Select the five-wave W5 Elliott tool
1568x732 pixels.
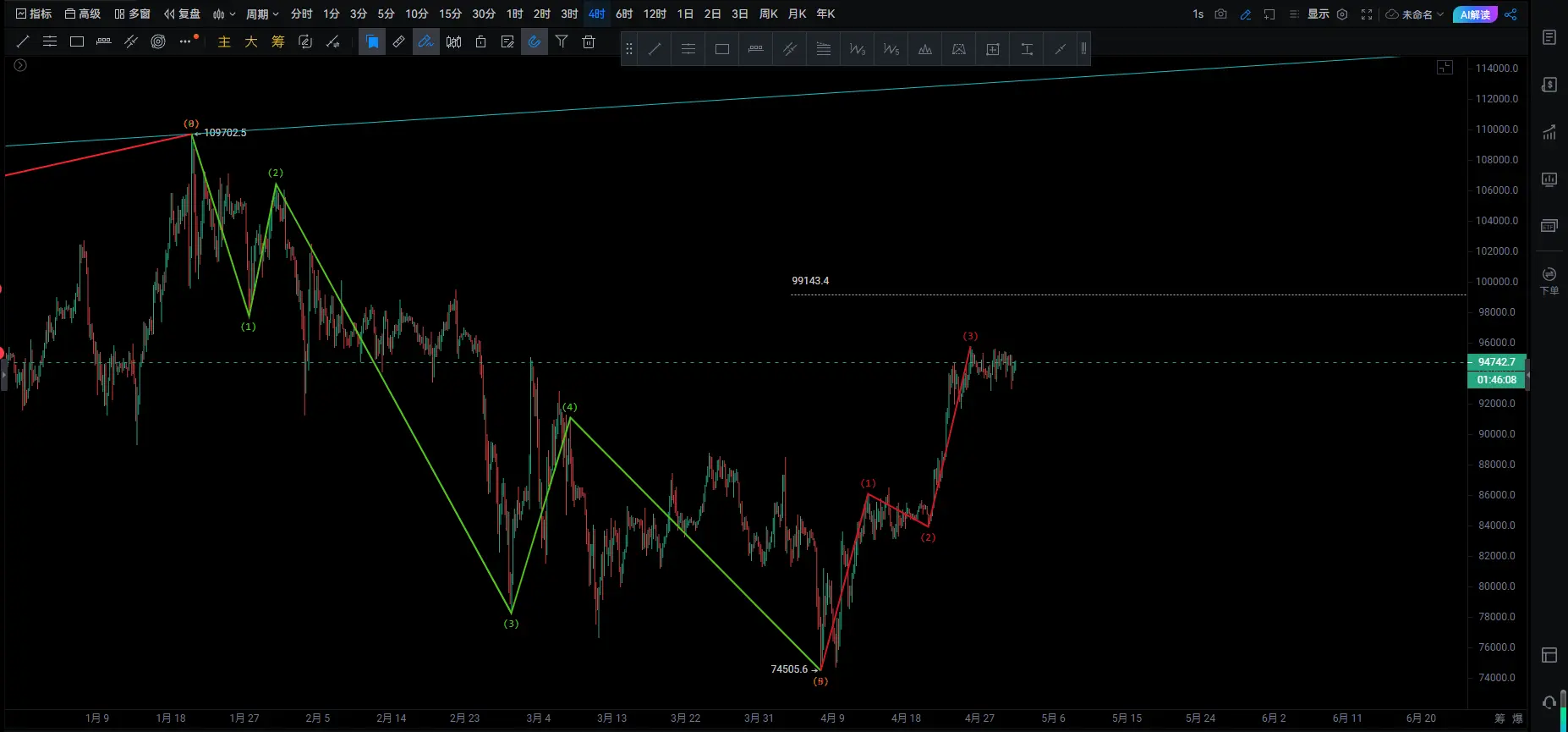click(x=891, y=49)
